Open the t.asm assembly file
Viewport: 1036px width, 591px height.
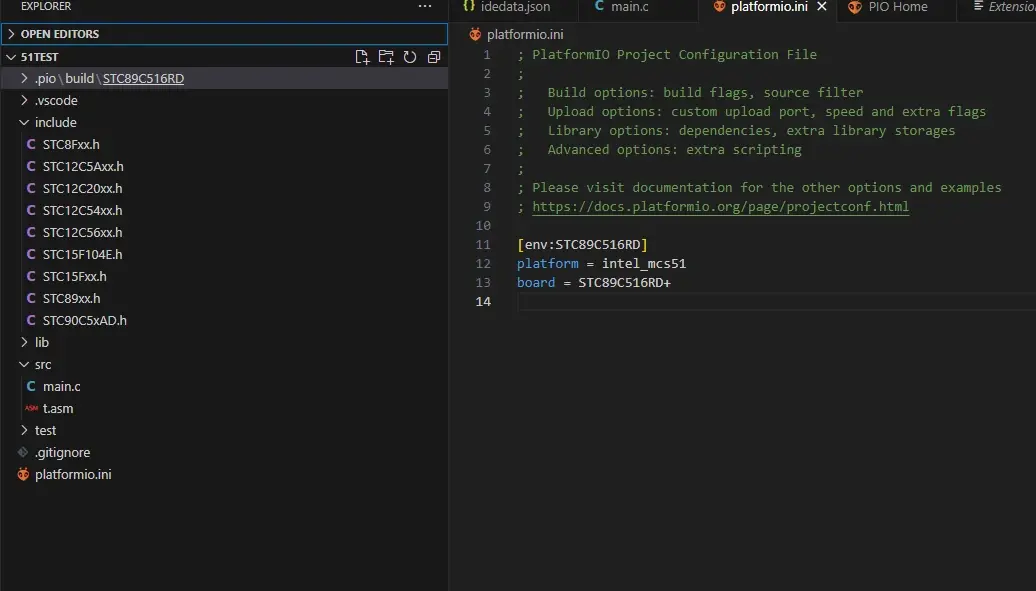click(x=57, y=408)
